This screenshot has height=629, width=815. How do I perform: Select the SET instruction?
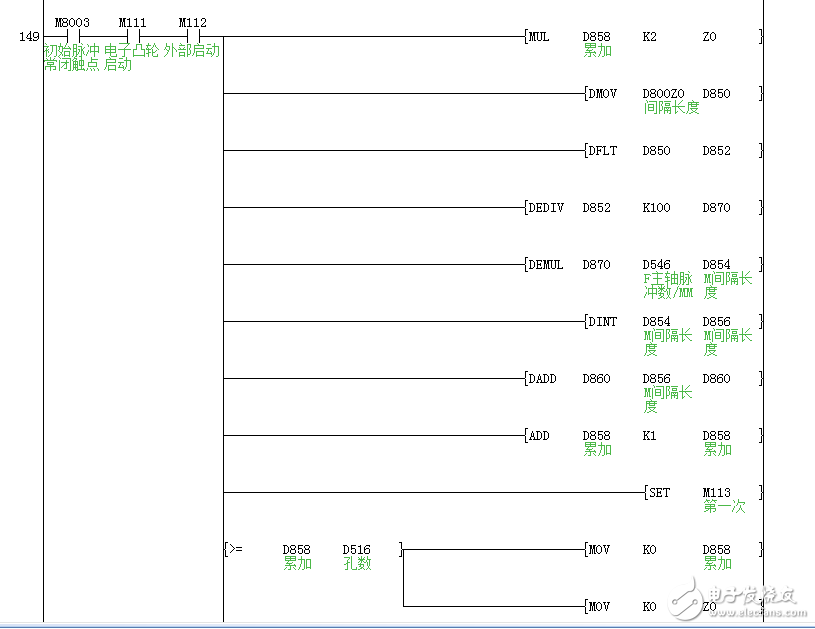660,492
